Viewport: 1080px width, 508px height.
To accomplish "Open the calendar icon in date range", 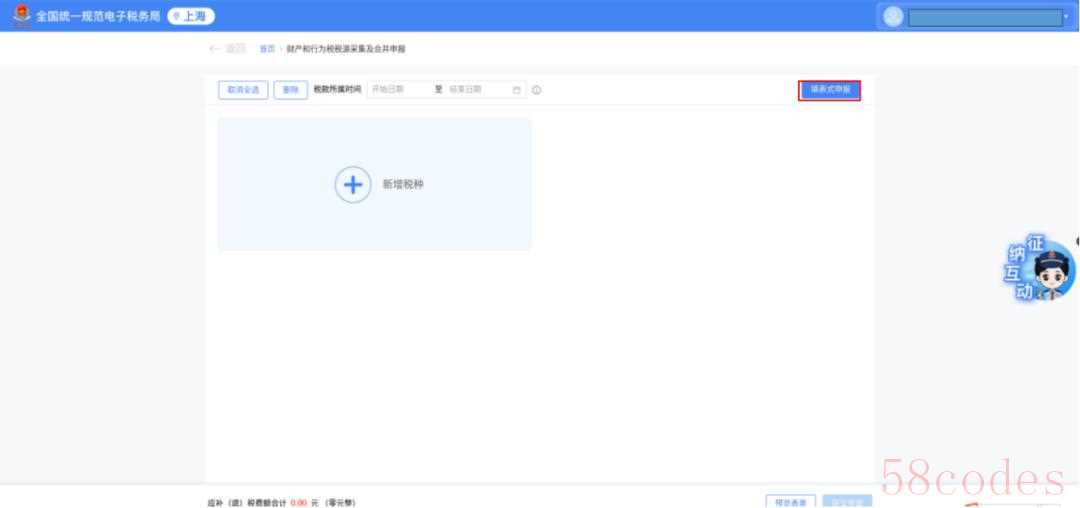I will 517,90.
